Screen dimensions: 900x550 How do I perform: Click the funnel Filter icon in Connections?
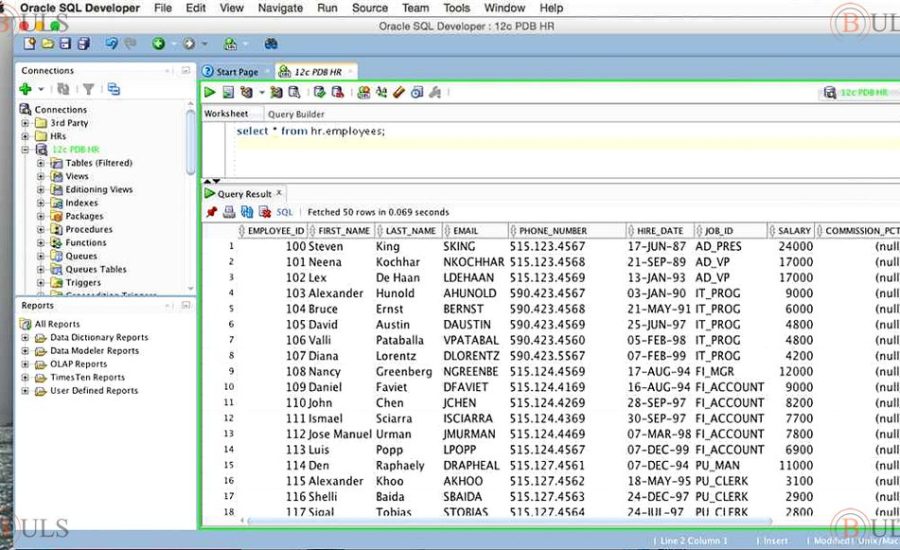coord(88,89)
